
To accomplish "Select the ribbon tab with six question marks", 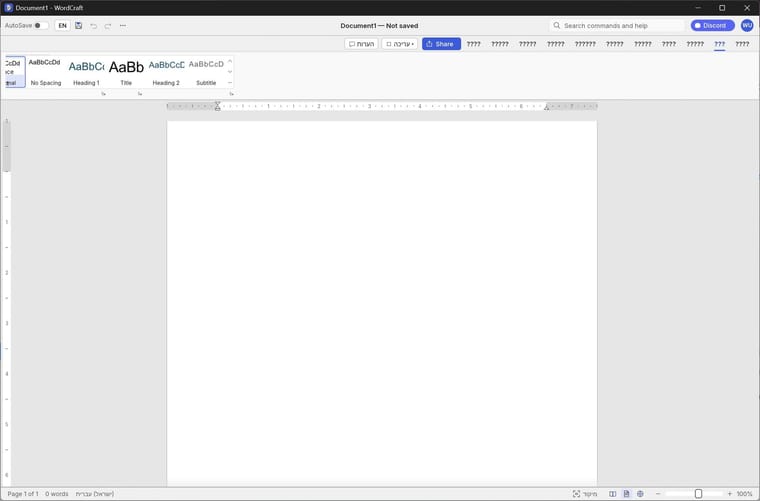I will [x=585, y=44].
